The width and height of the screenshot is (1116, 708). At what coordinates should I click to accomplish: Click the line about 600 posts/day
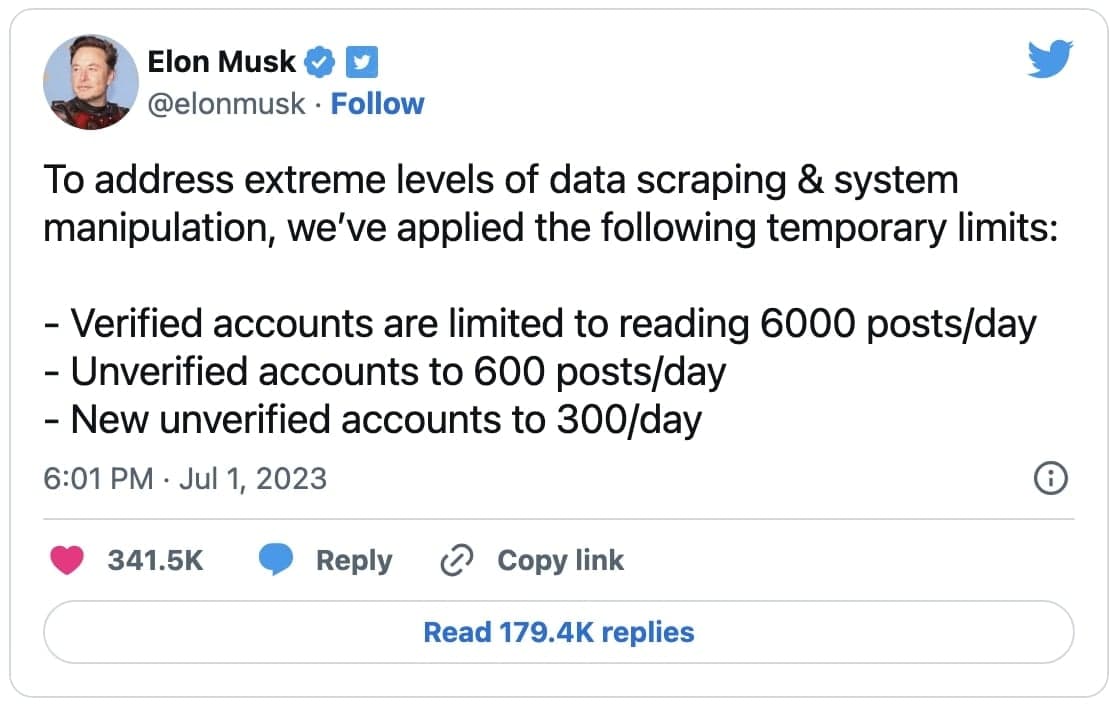tap(385, 372)
